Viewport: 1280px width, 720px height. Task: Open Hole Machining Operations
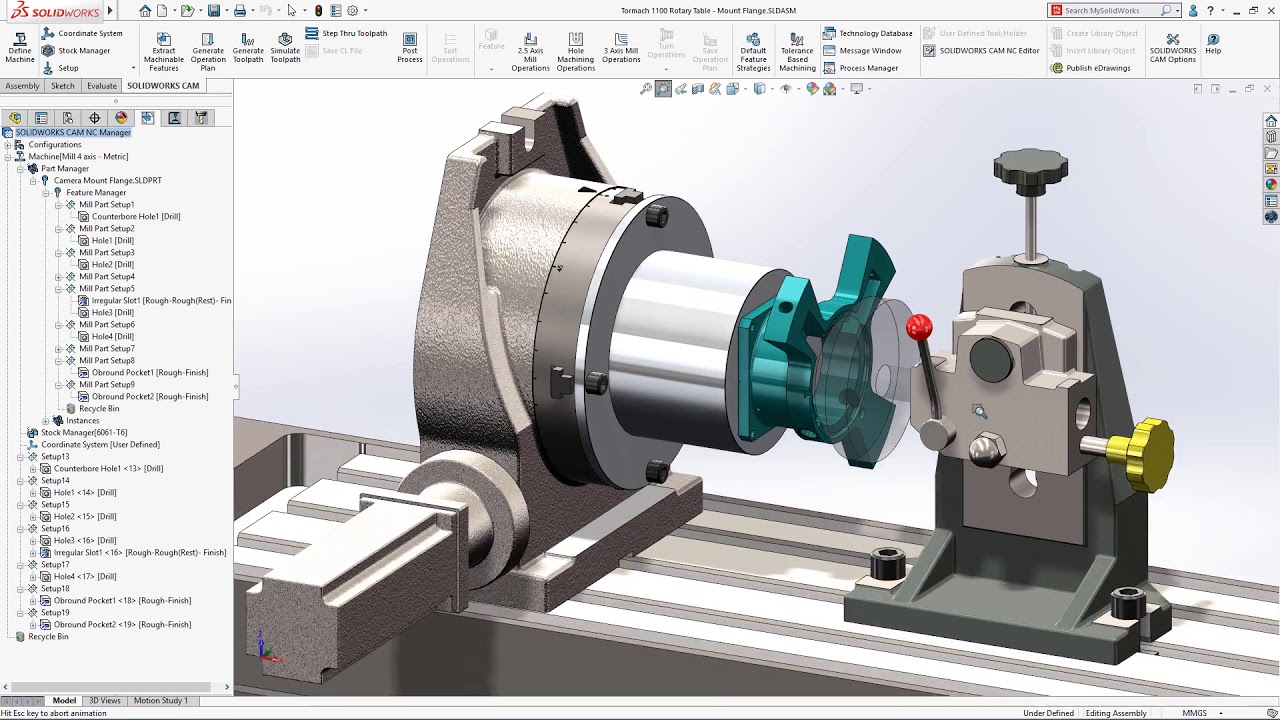pos(576,52)
